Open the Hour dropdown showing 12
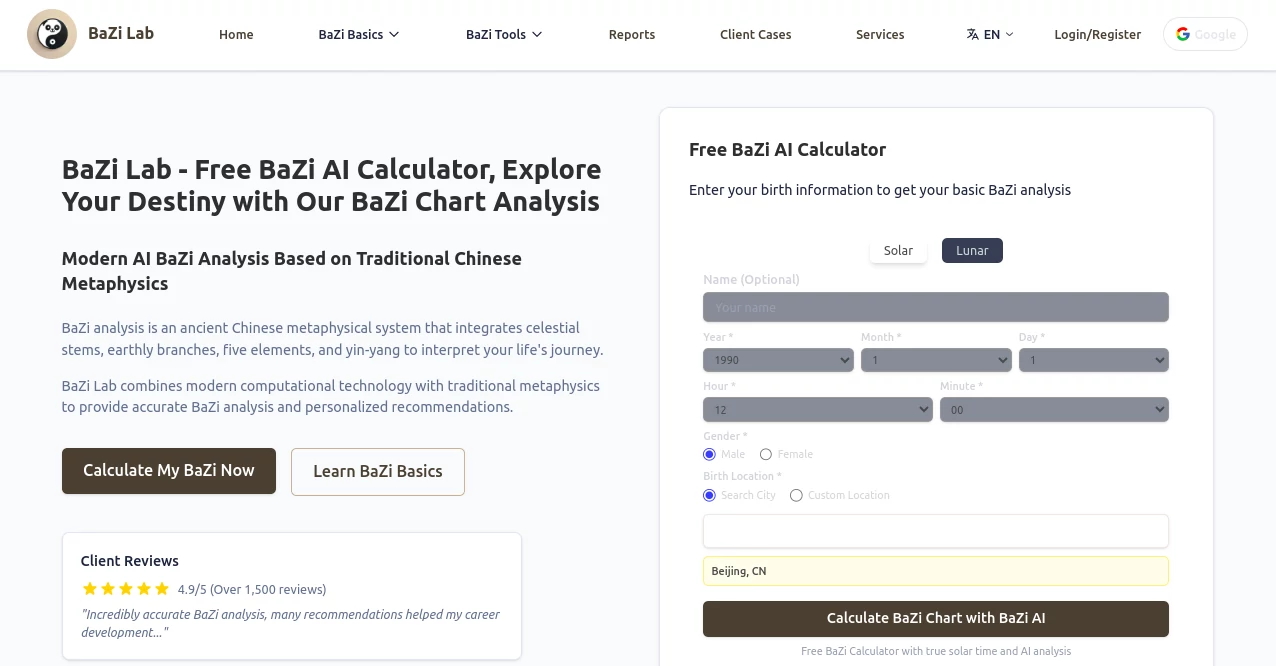 point(817,409)
